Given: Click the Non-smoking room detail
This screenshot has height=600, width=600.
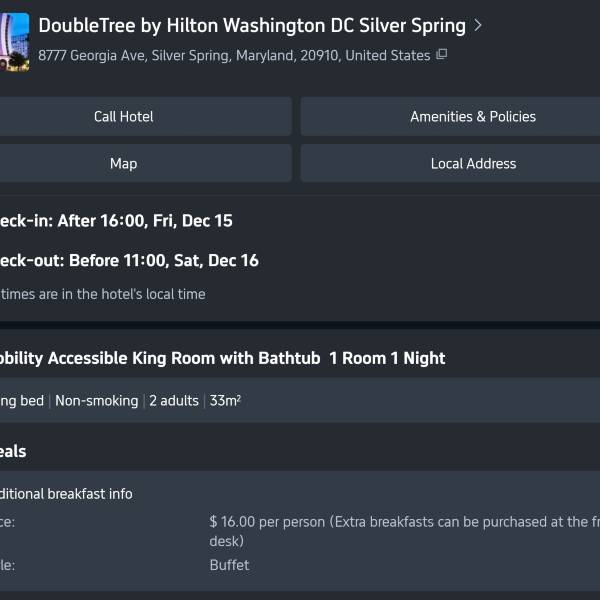Looking at the screenshot, I should coord(97,401).
